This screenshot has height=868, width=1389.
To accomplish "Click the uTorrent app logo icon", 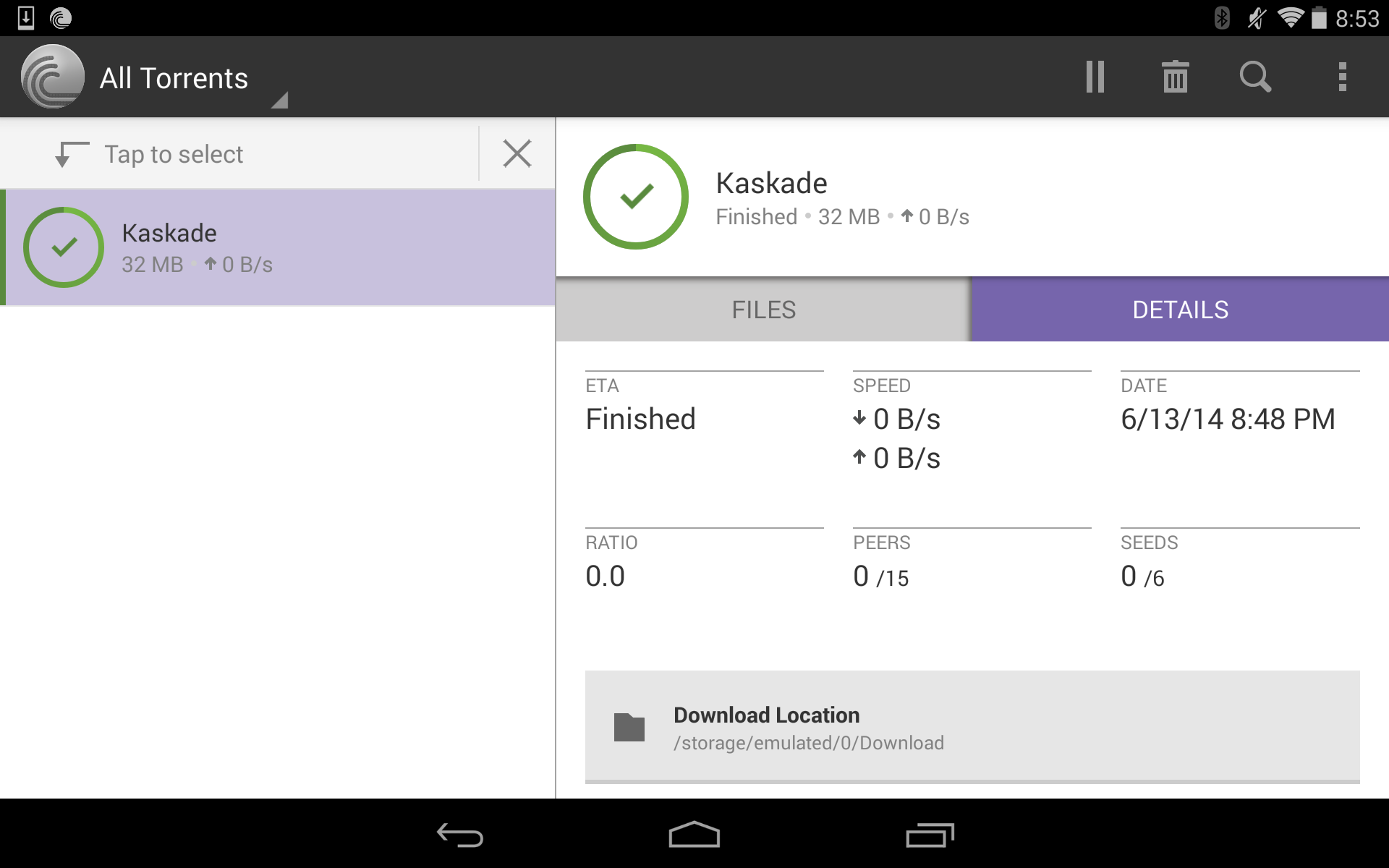I will pos(52,78).
